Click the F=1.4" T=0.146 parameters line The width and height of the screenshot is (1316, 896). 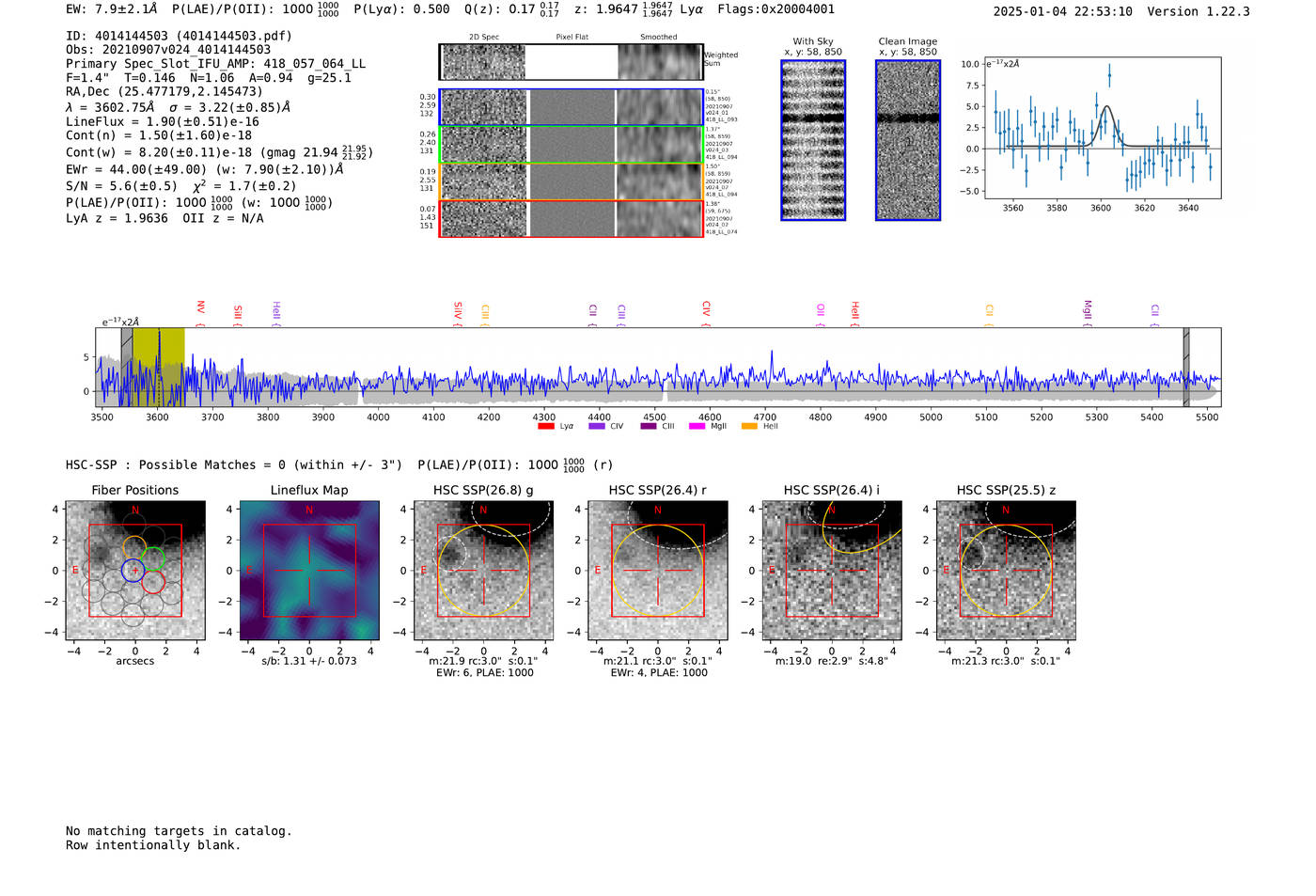click(x=209, y=78)
